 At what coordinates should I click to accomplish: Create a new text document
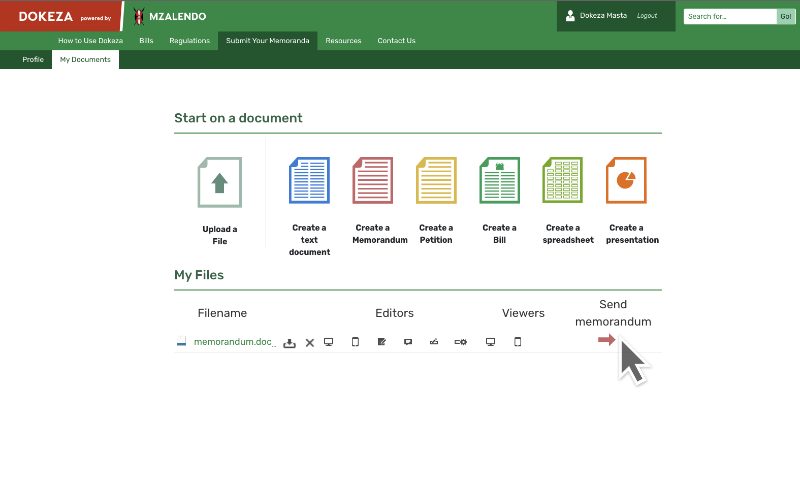point(309,181)
